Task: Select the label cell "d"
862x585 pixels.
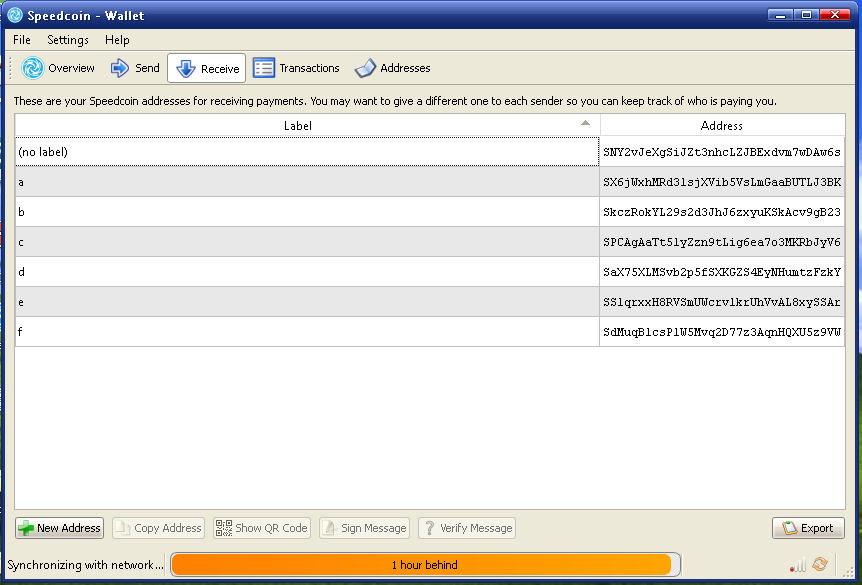Action: (307, 272)
